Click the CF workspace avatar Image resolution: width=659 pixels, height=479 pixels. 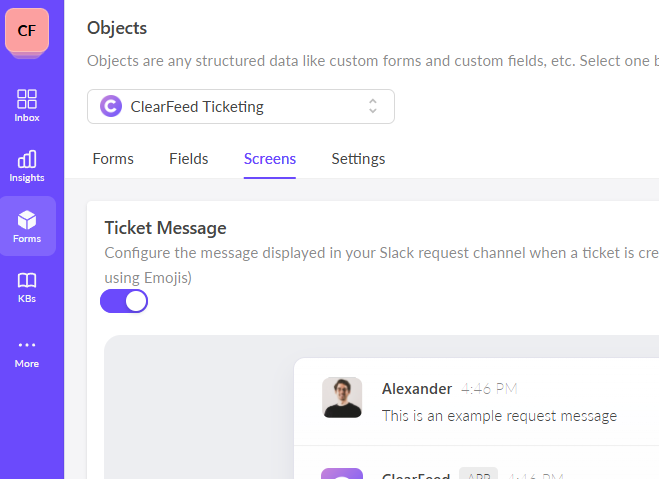(27, 31)
